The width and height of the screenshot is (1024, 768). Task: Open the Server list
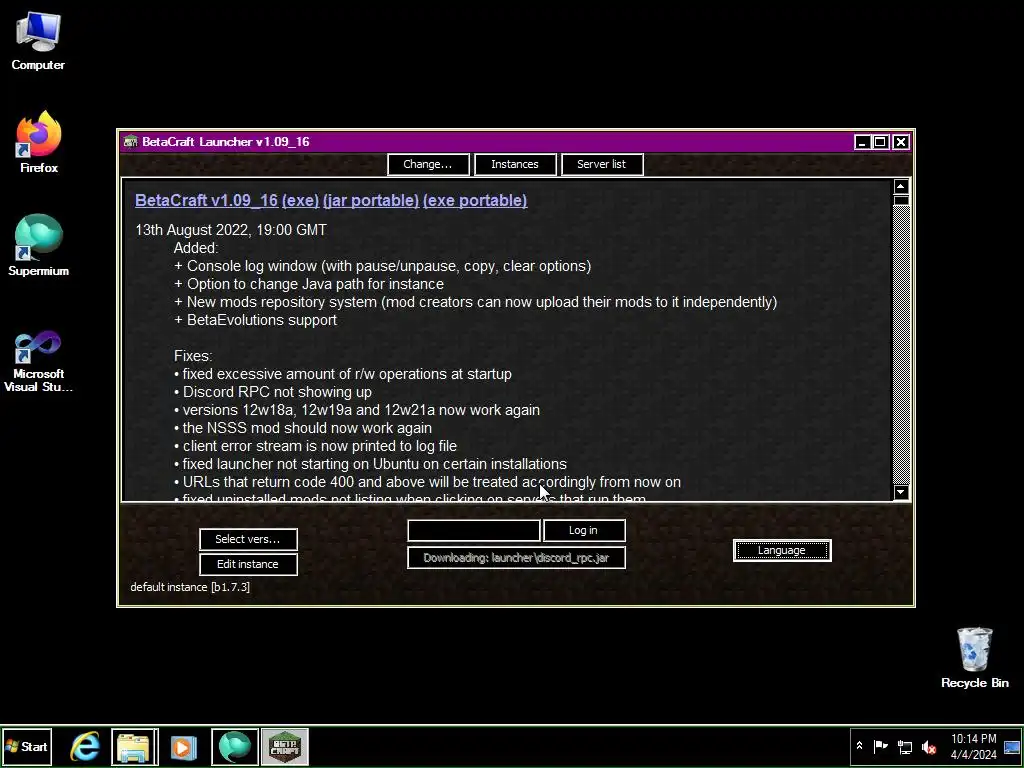tap(601, 165)
